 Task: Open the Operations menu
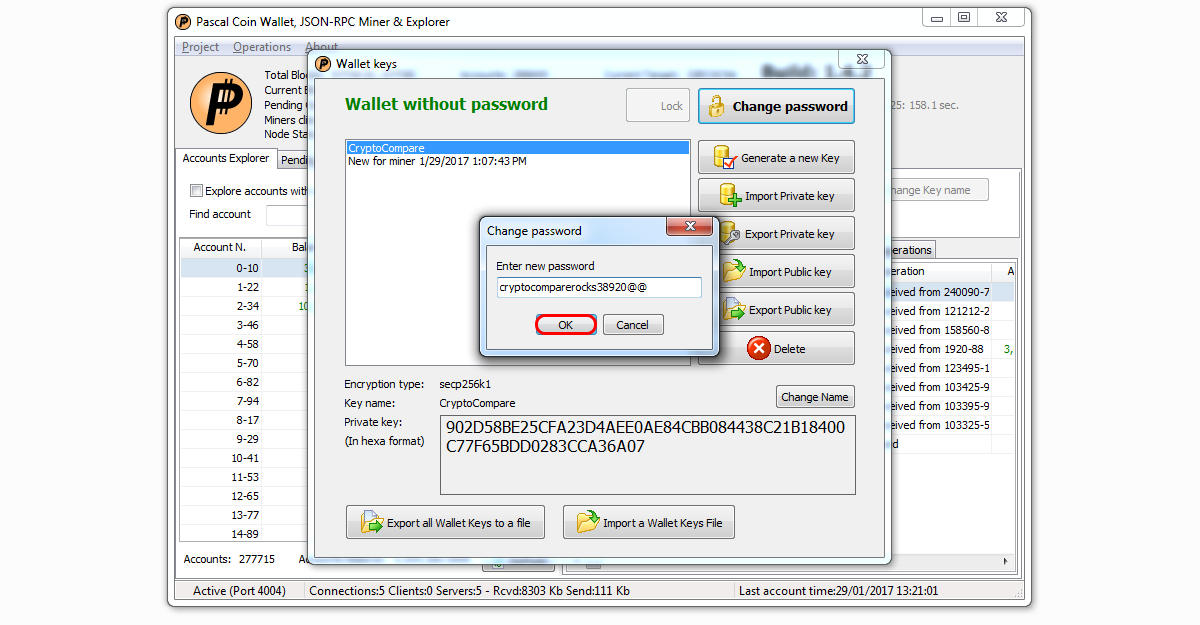pyautogui.click(x=262, y=47)
